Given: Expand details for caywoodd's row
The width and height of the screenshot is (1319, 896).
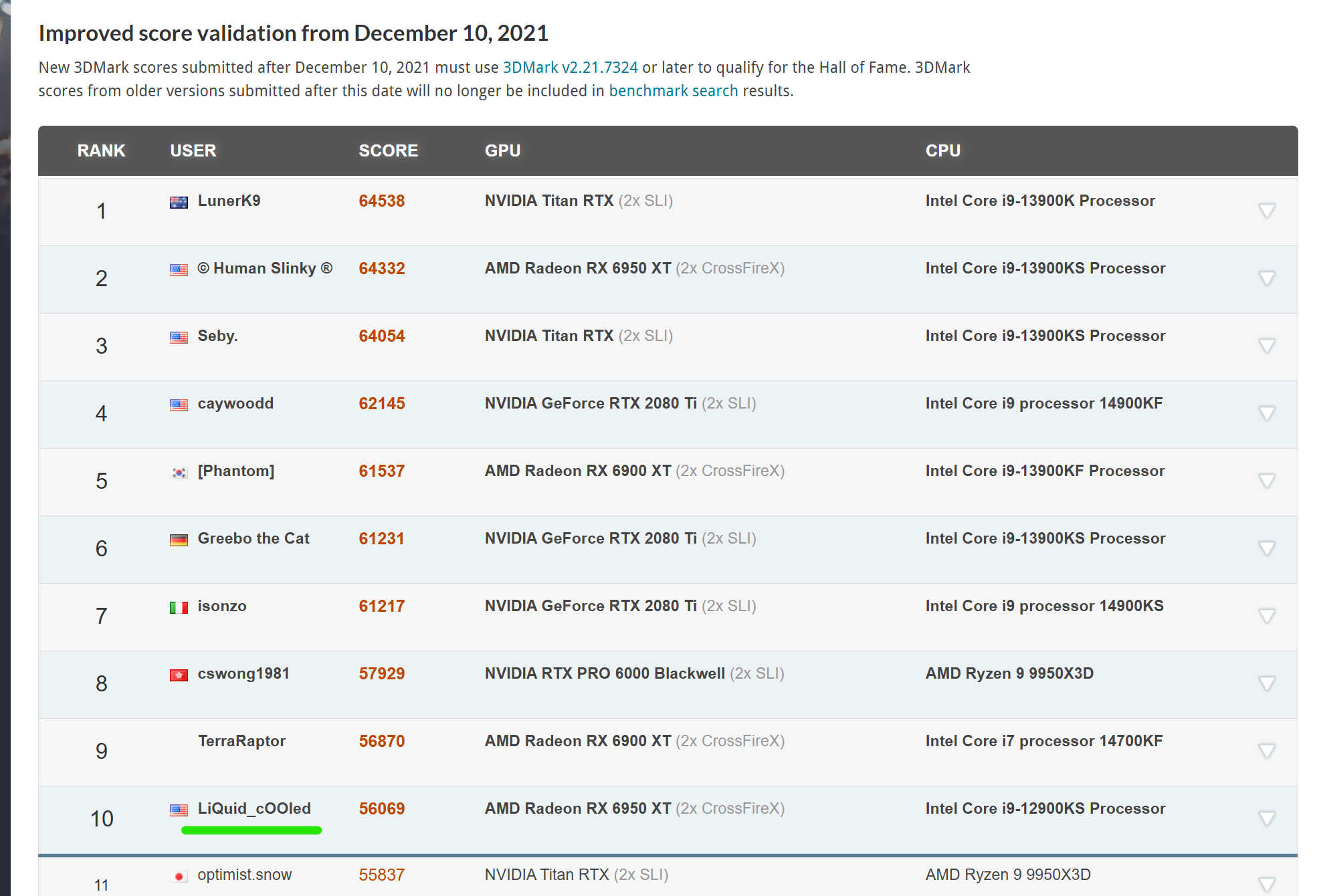Looking at the screenshot, I should [x=1266, y=413].
